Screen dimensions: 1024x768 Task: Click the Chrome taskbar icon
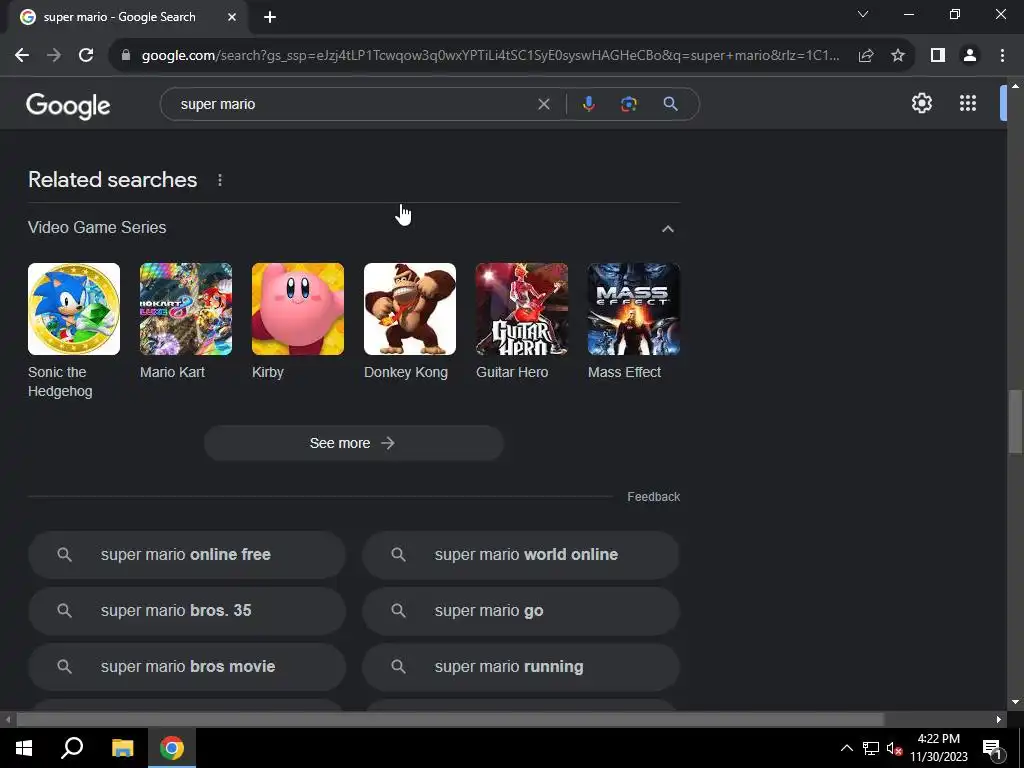pyautogui.click(x=172, y=748)
